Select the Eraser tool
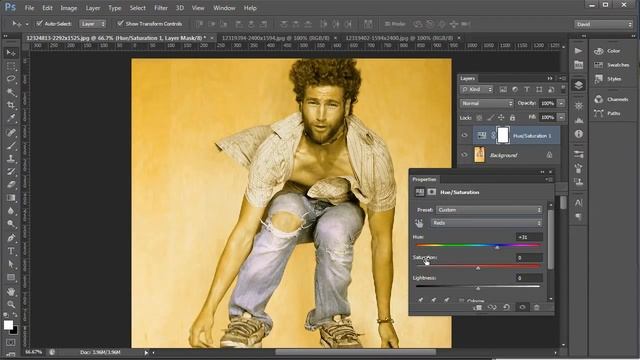This screenshot has height=360, width=640. [11, 184]
